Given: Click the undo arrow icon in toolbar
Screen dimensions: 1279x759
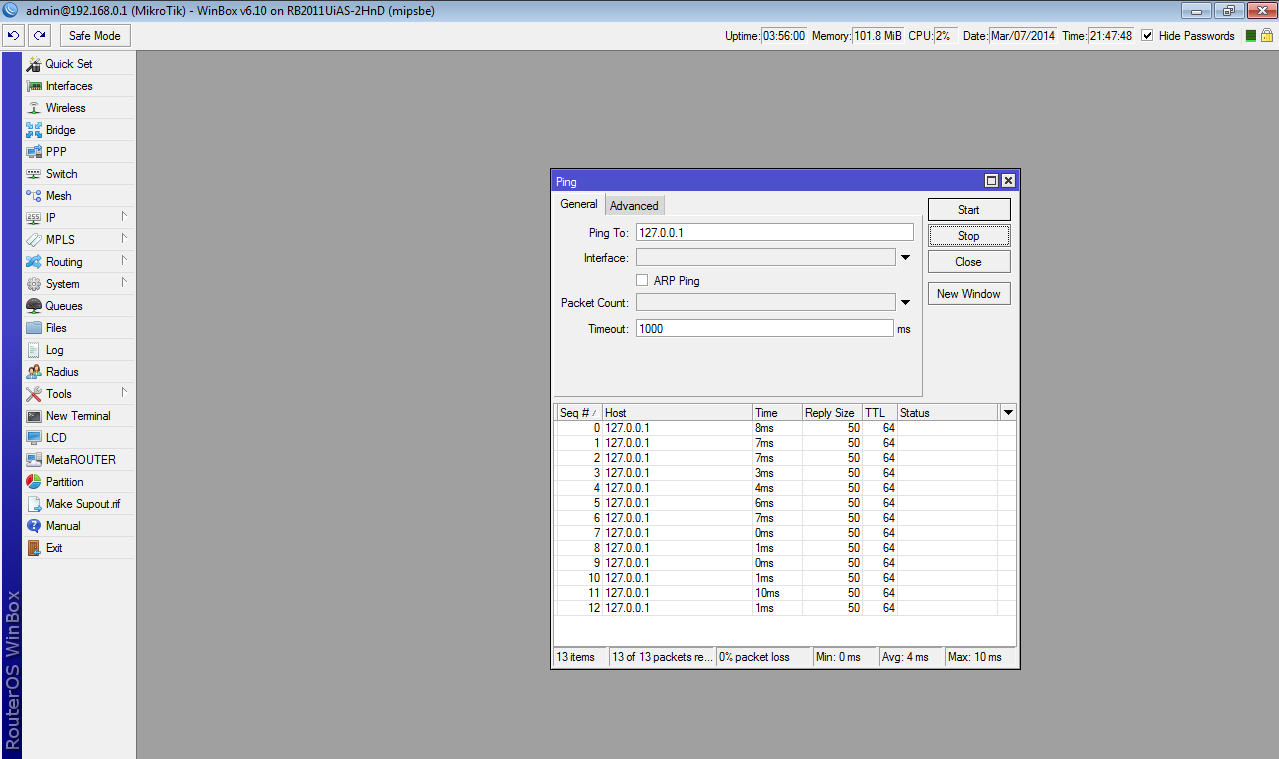Looking at the screenshot, I should pyautogui.click(x=14, y=36).
